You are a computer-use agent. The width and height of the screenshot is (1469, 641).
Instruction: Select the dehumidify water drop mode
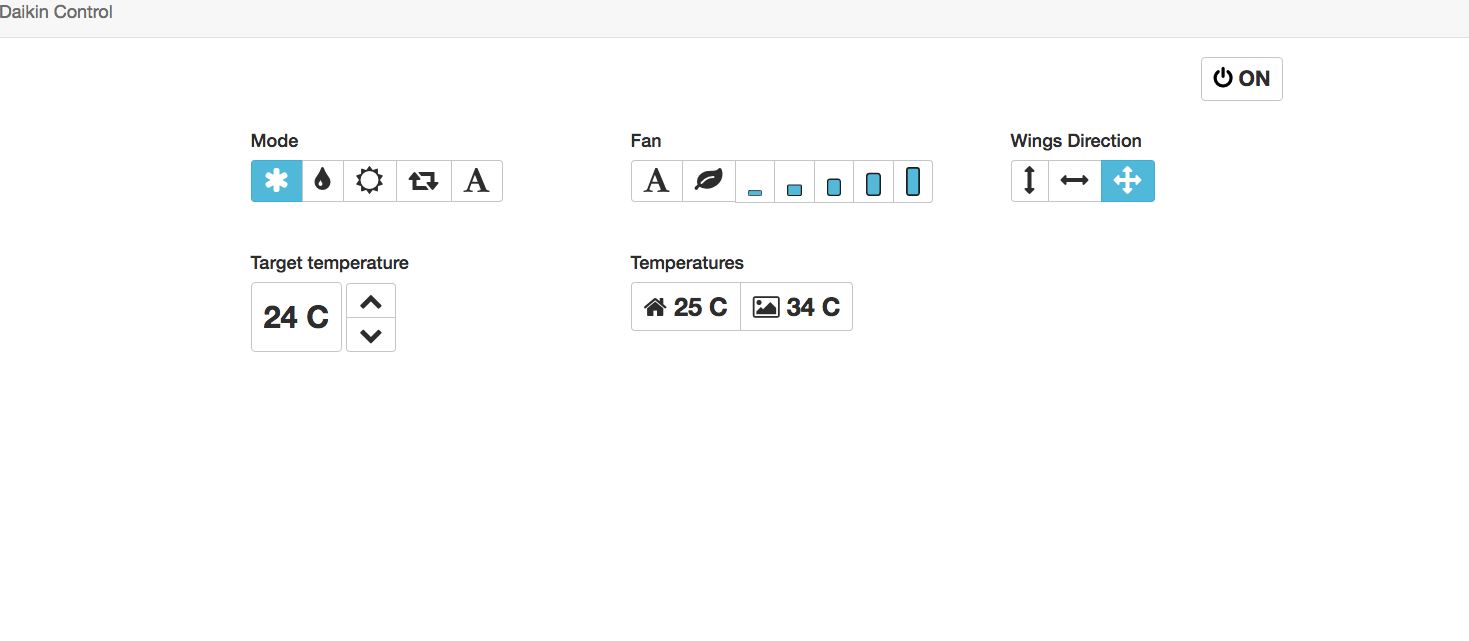[322, 181]
